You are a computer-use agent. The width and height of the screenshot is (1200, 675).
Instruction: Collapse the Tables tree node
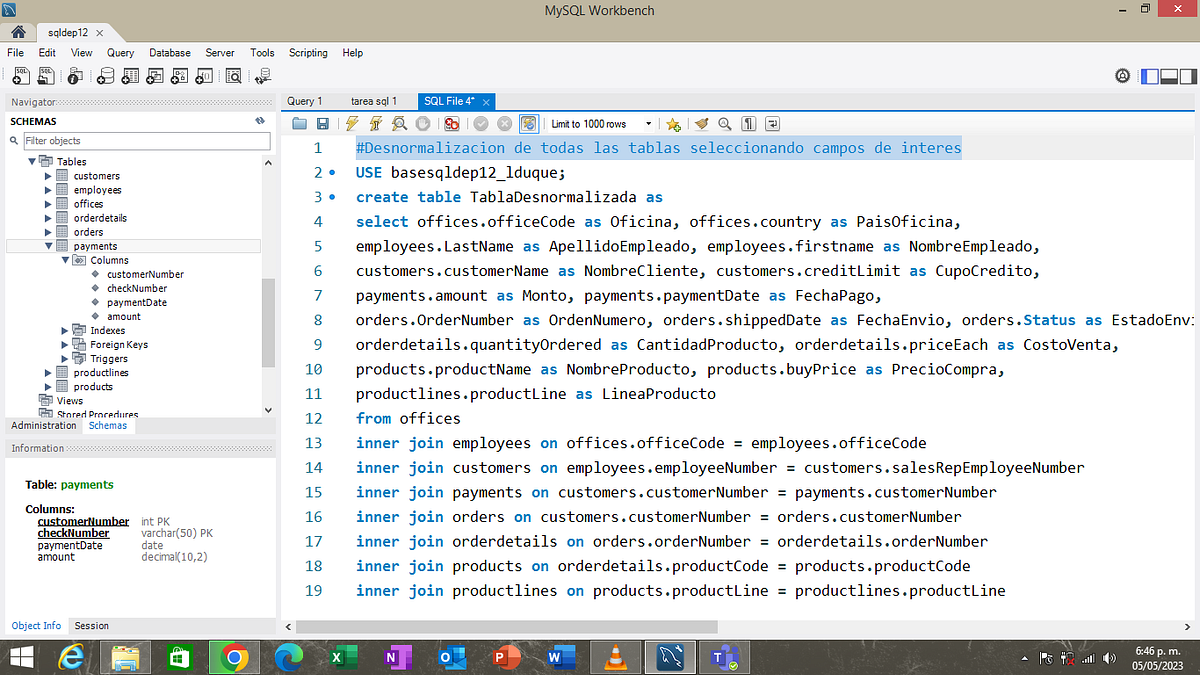(x=32, y=161)
